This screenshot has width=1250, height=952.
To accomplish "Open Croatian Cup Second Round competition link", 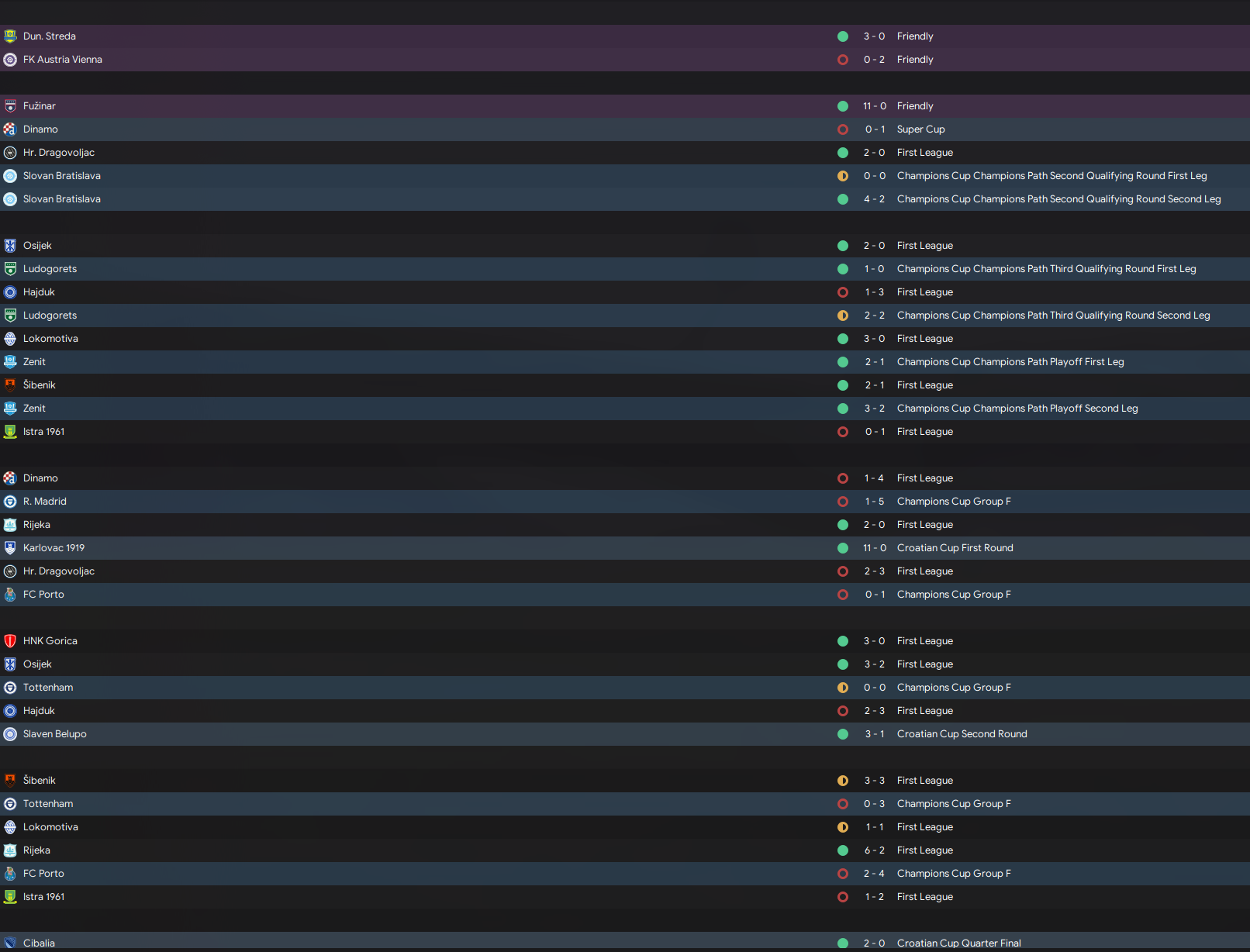I will [x=962, y=734].
